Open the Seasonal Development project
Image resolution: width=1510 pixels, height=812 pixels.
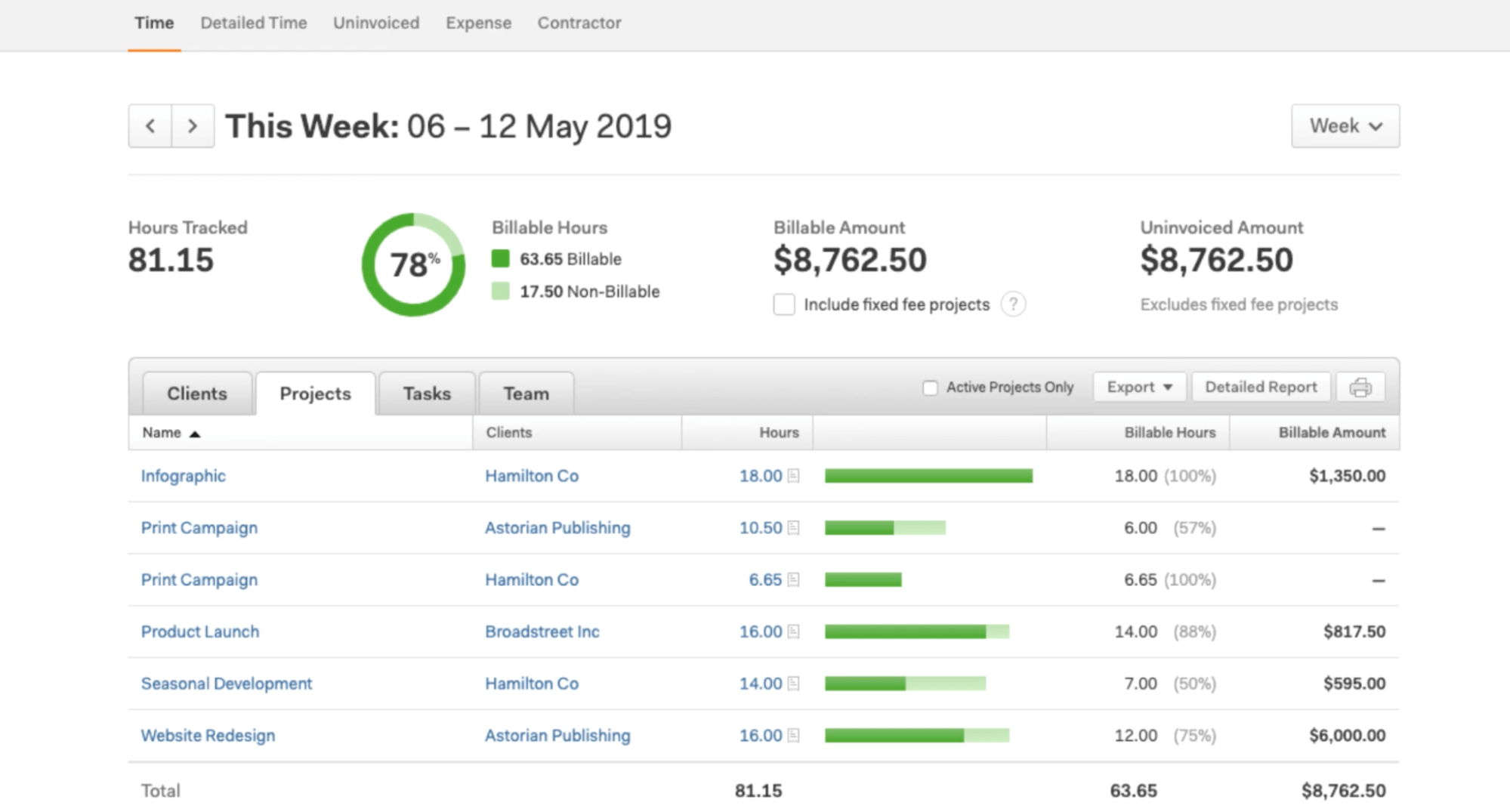[227, 684]
